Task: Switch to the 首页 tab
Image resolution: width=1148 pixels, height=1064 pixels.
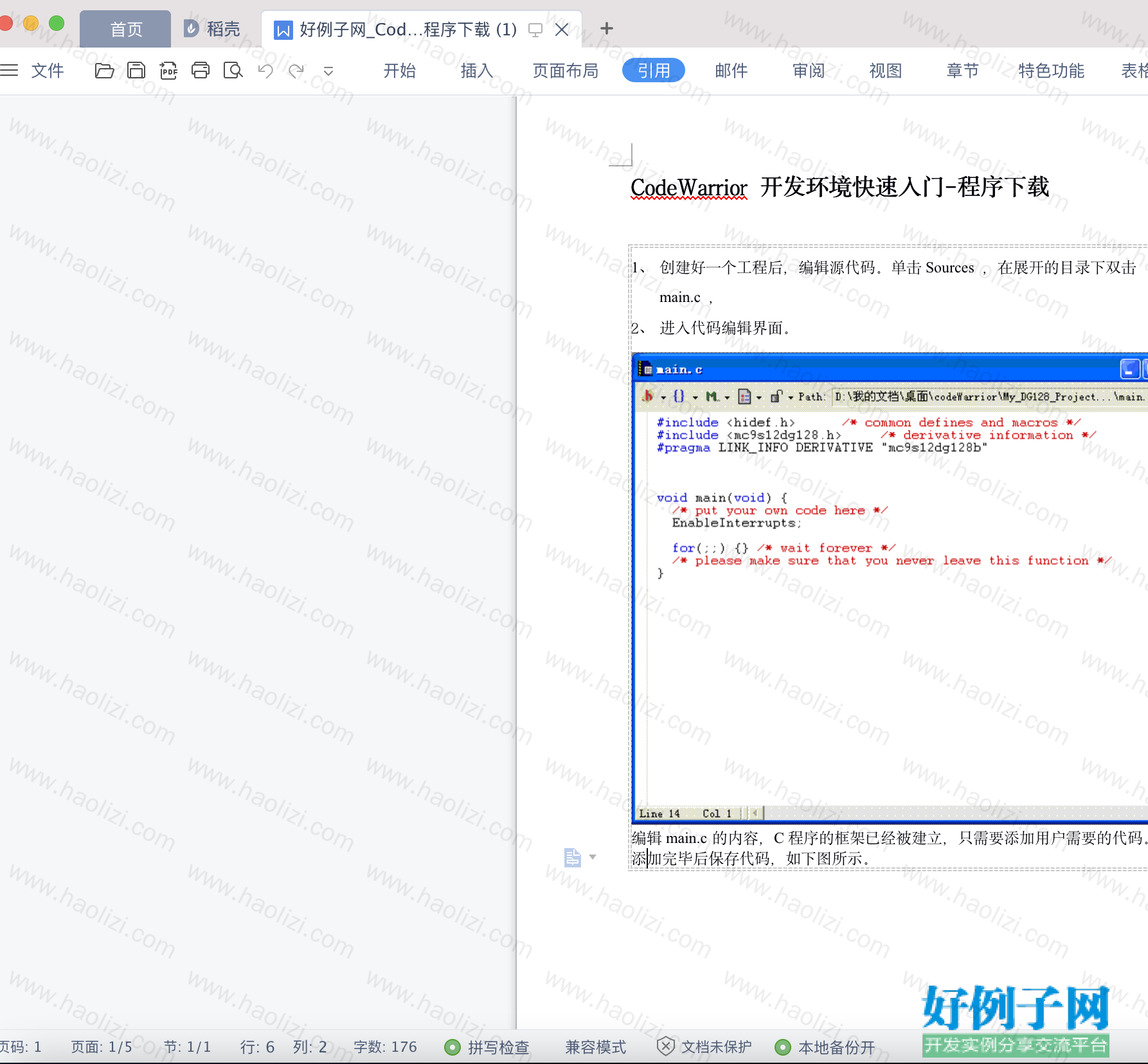Action: [x=126, y=30]
